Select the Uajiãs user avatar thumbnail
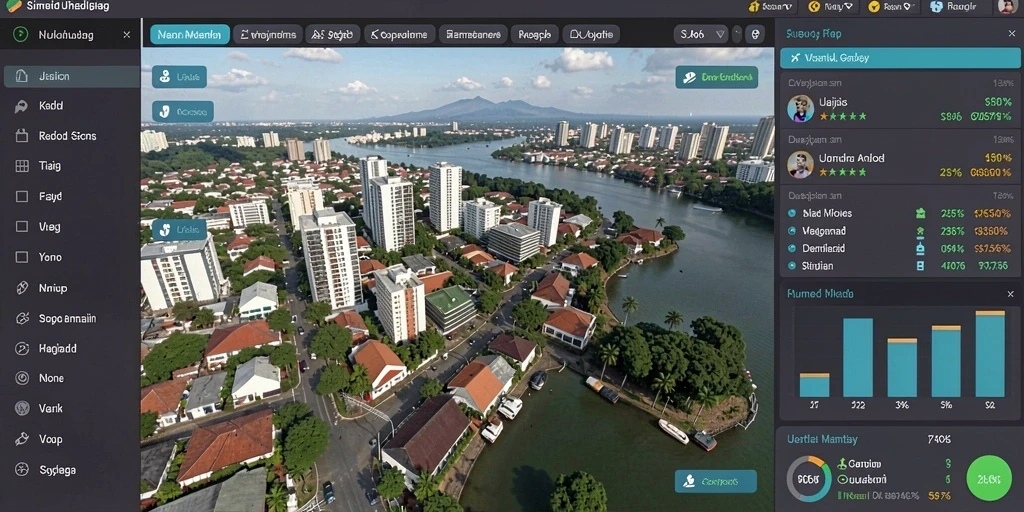1024x512 pixels. point(800,108)
